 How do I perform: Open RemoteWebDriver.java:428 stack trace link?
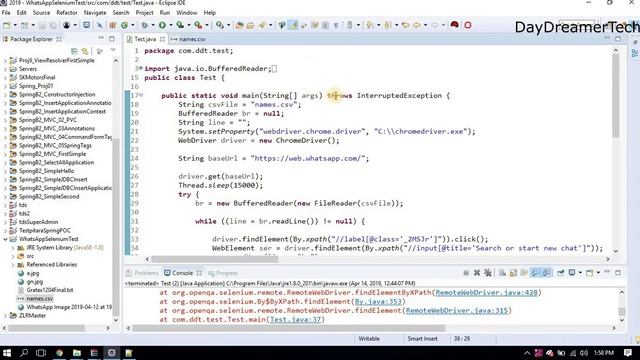click(486, 293)
